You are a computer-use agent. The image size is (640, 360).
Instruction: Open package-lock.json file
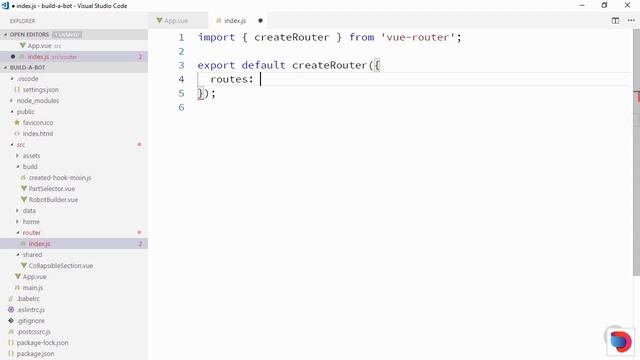point(42,343)
